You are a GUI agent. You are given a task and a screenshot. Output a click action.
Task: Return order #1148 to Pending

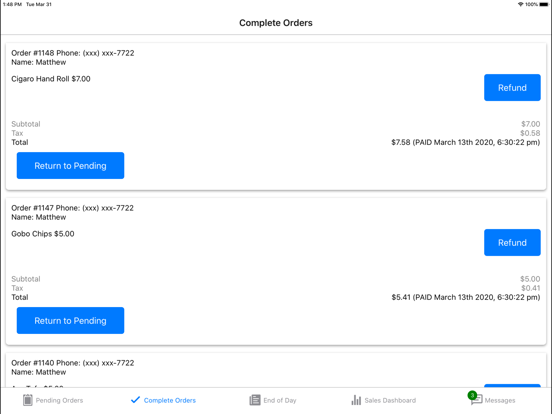pyautogui.click(x=70, y=165)
